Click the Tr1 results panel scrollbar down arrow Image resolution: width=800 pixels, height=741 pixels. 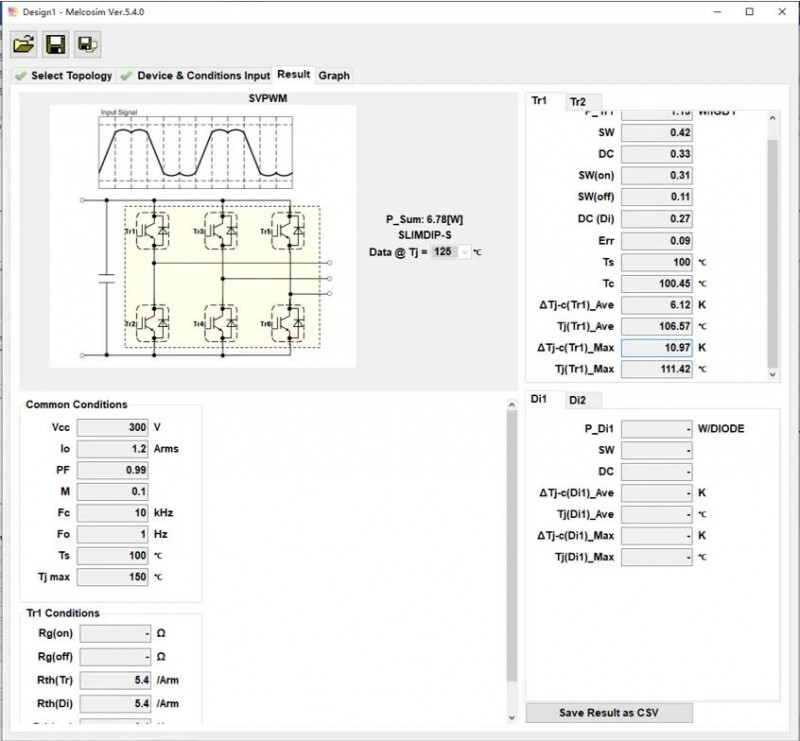[x=772, y=374]
